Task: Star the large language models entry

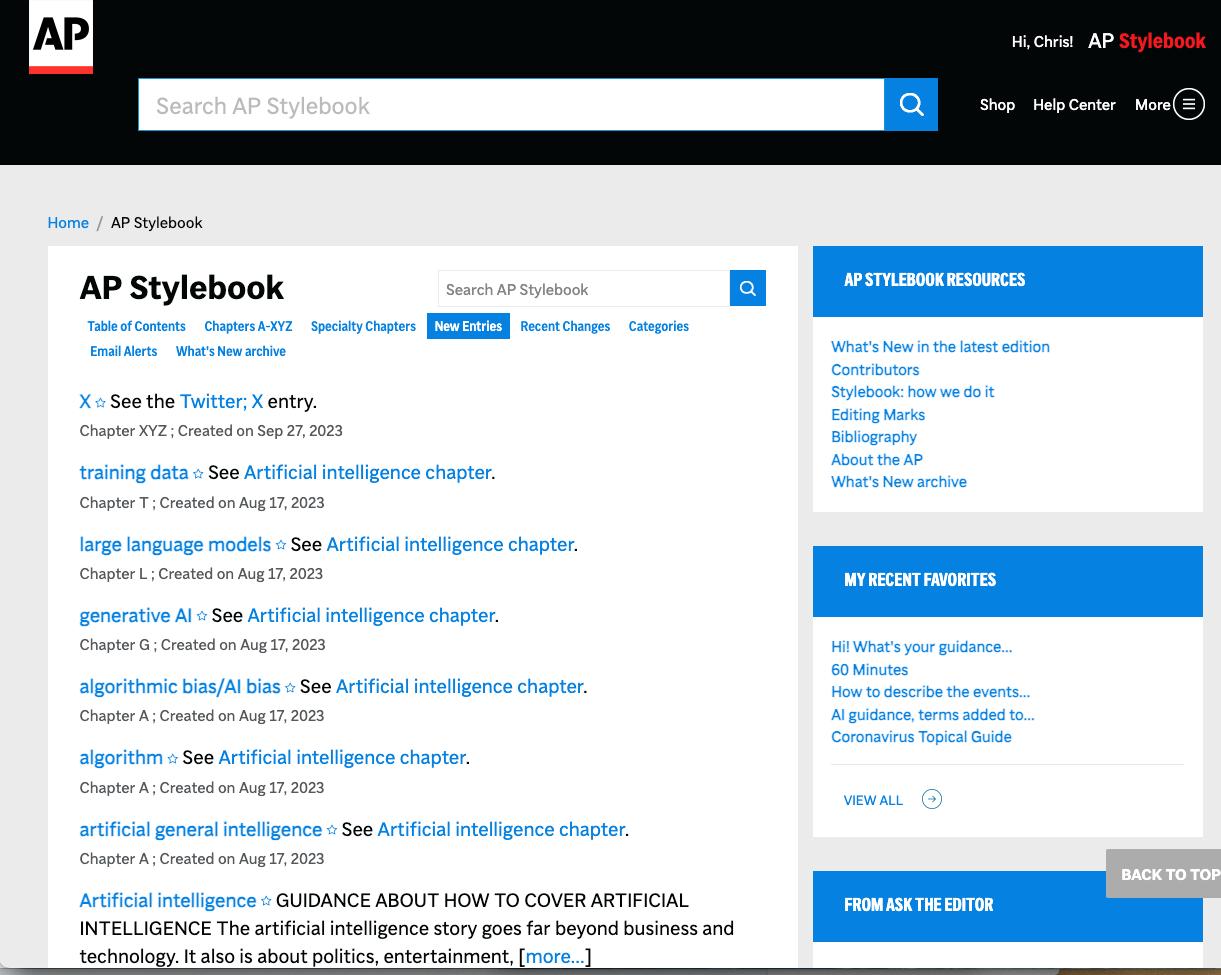Action: (281, 546)
